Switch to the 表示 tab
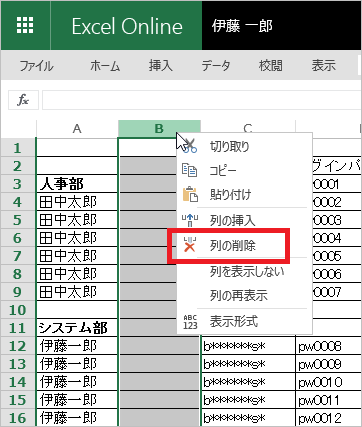Screen dimensions: 362x427 [x=323, y=65]
